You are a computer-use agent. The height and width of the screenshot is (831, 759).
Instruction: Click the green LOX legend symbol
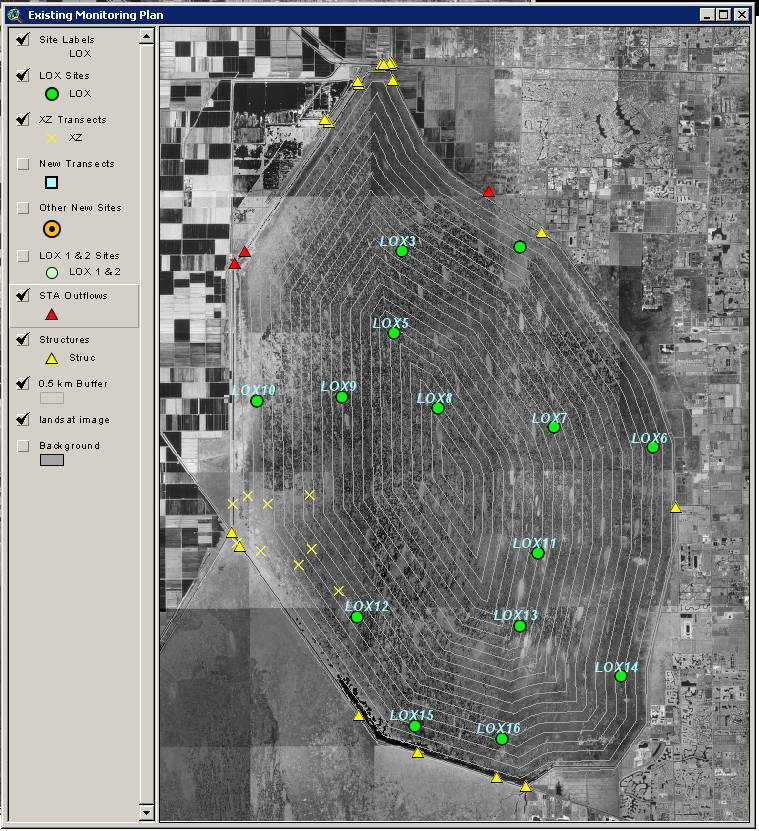coord(51,94)
